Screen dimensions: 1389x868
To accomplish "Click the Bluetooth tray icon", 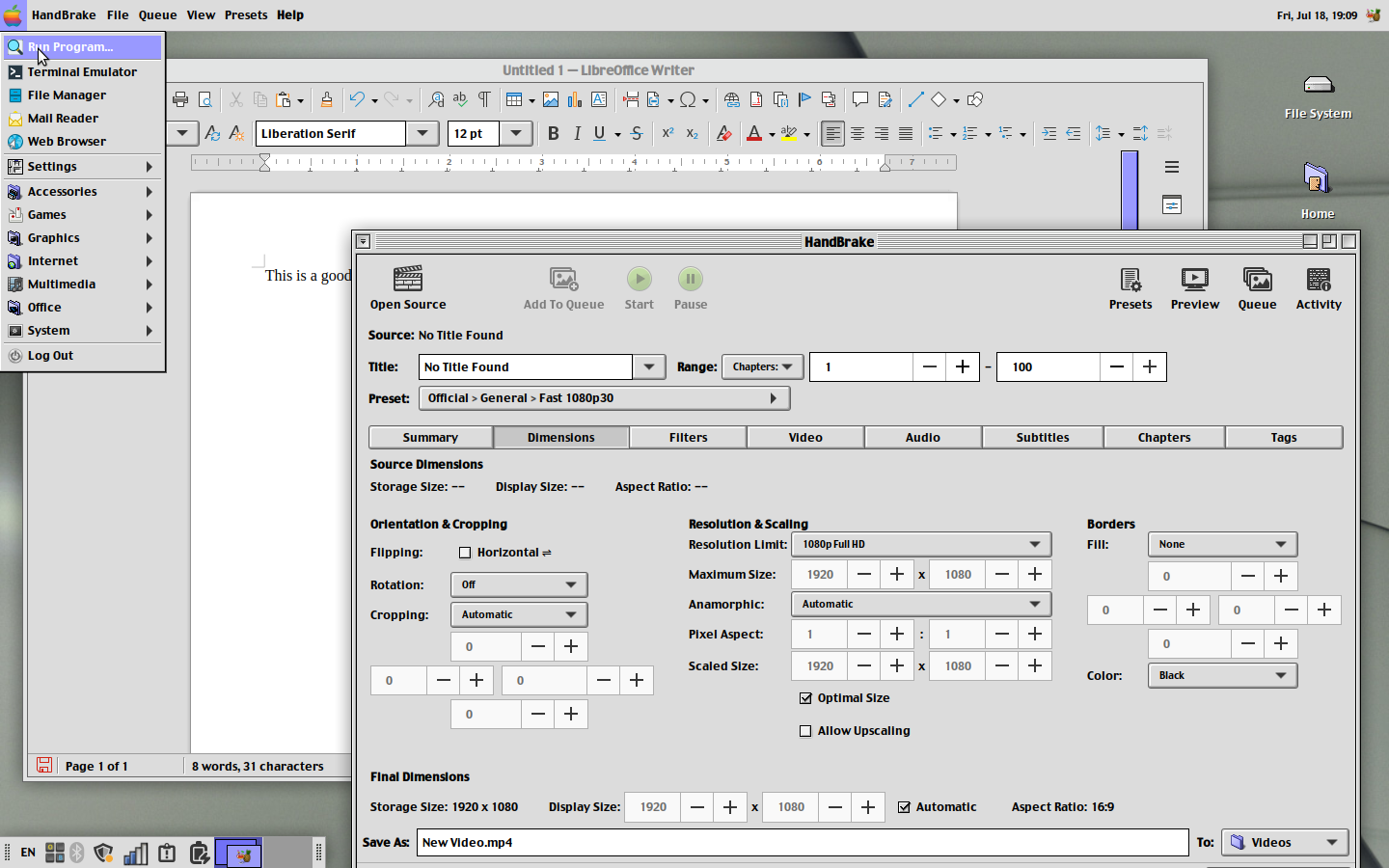I will pyautogui.click(x=77, y=853).
